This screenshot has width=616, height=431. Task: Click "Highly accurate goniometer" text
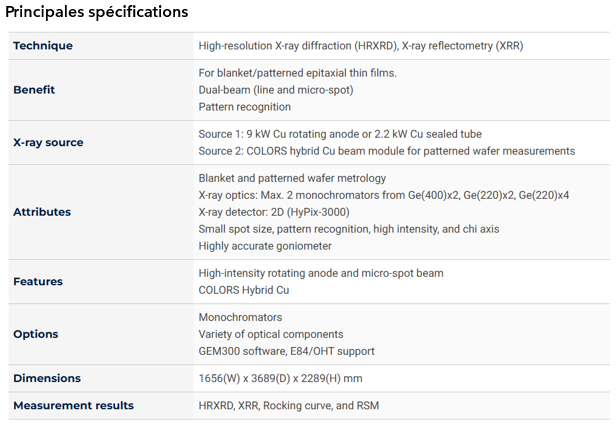[x=265, y=246]
